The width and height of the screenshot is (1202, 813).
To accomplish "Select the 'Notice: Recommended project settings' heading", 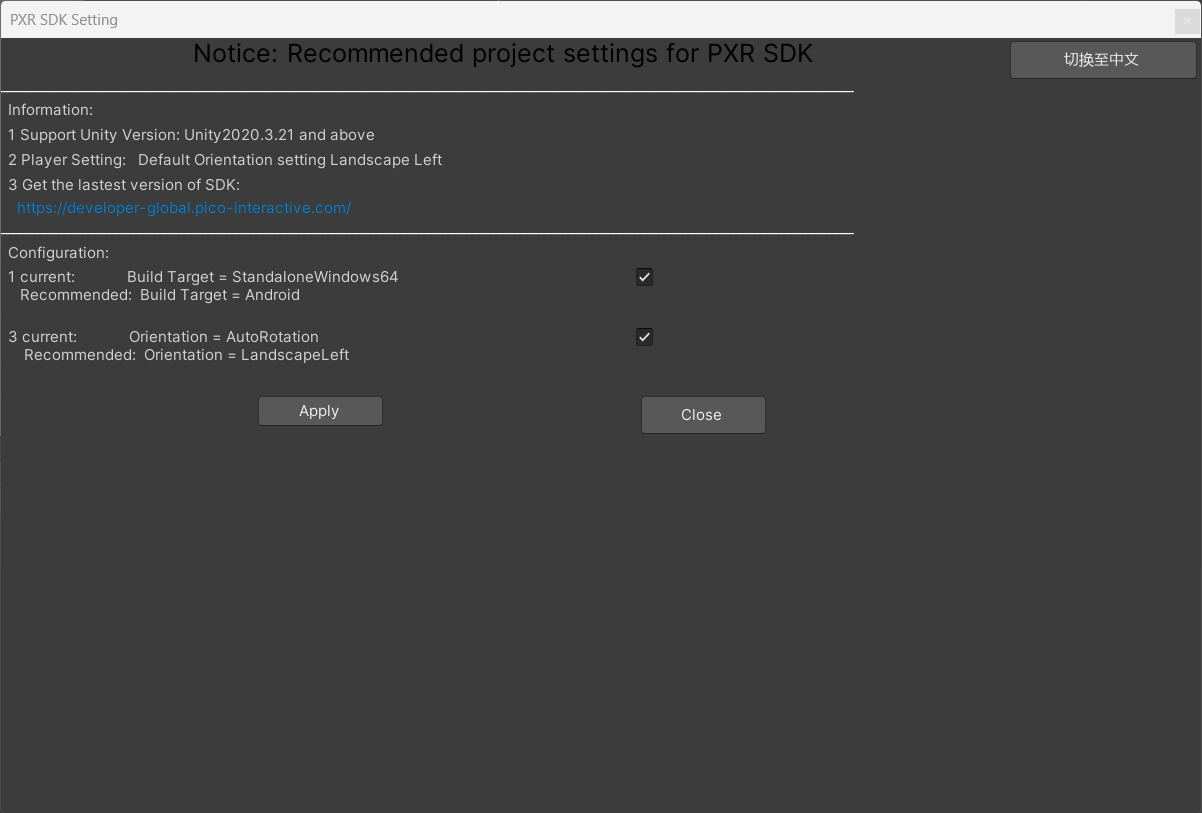I will 503,54.
